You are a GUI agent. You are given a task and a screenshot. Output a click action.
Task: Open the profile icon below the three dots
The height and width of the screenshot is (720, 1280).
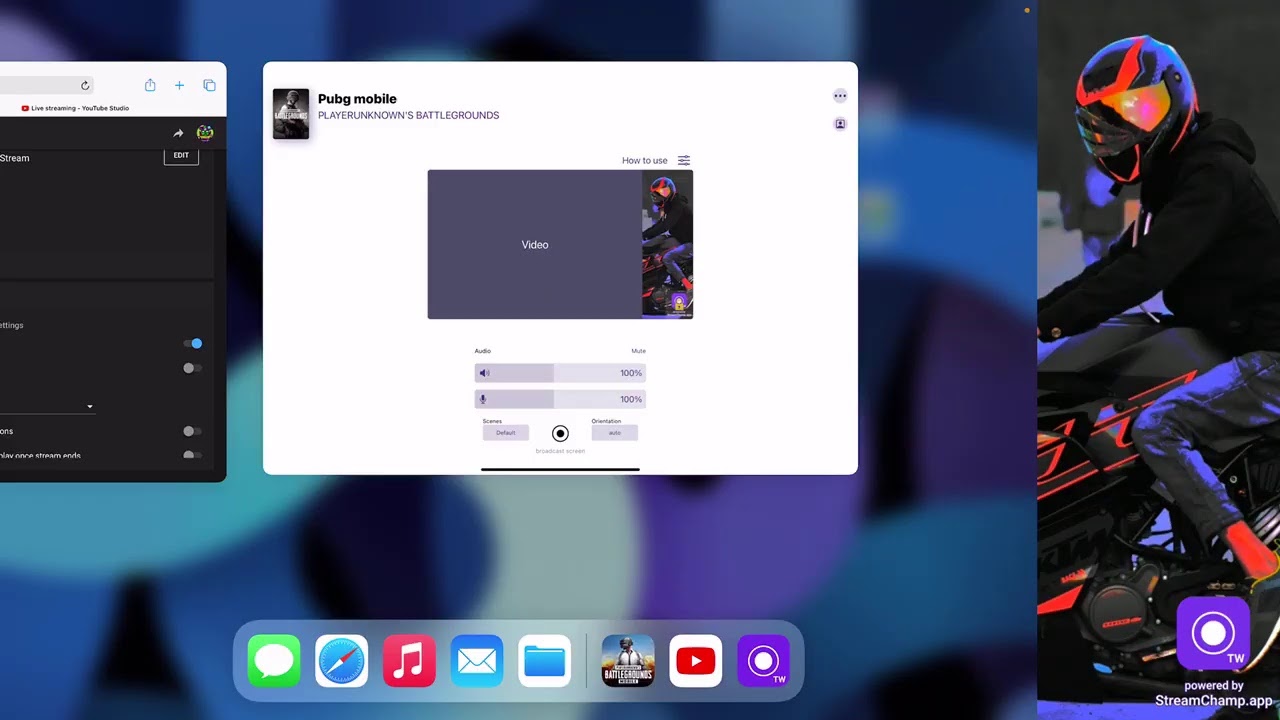click(840, 124)
